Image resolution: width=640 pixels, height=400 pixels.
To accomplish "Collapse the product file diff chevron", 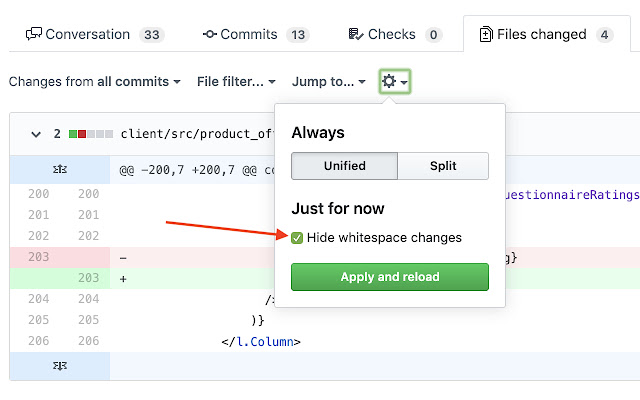I will [37, 133].
